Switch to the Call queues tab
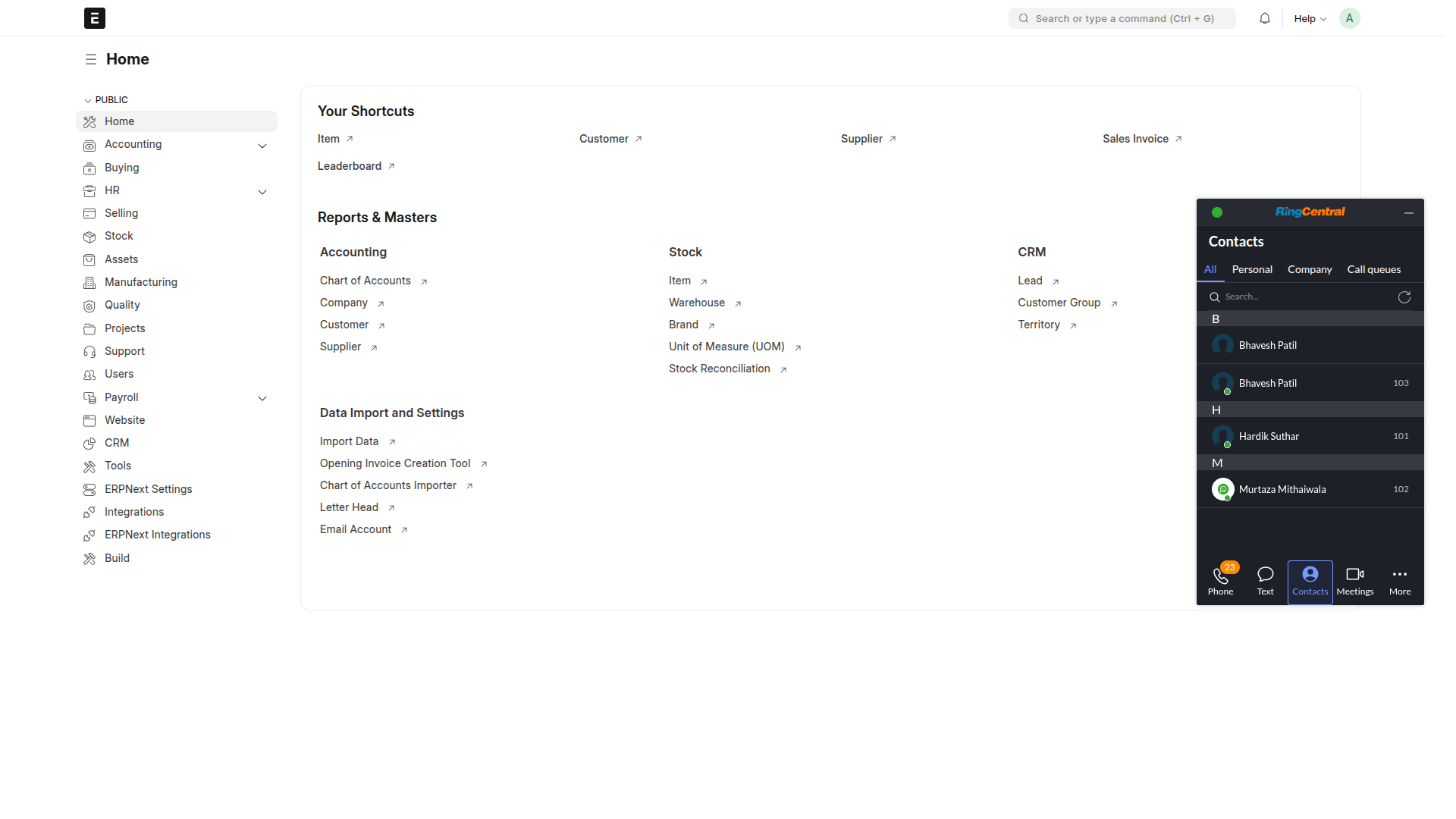The width and height of the screenshot is (1456, 819). point(1374,269)
